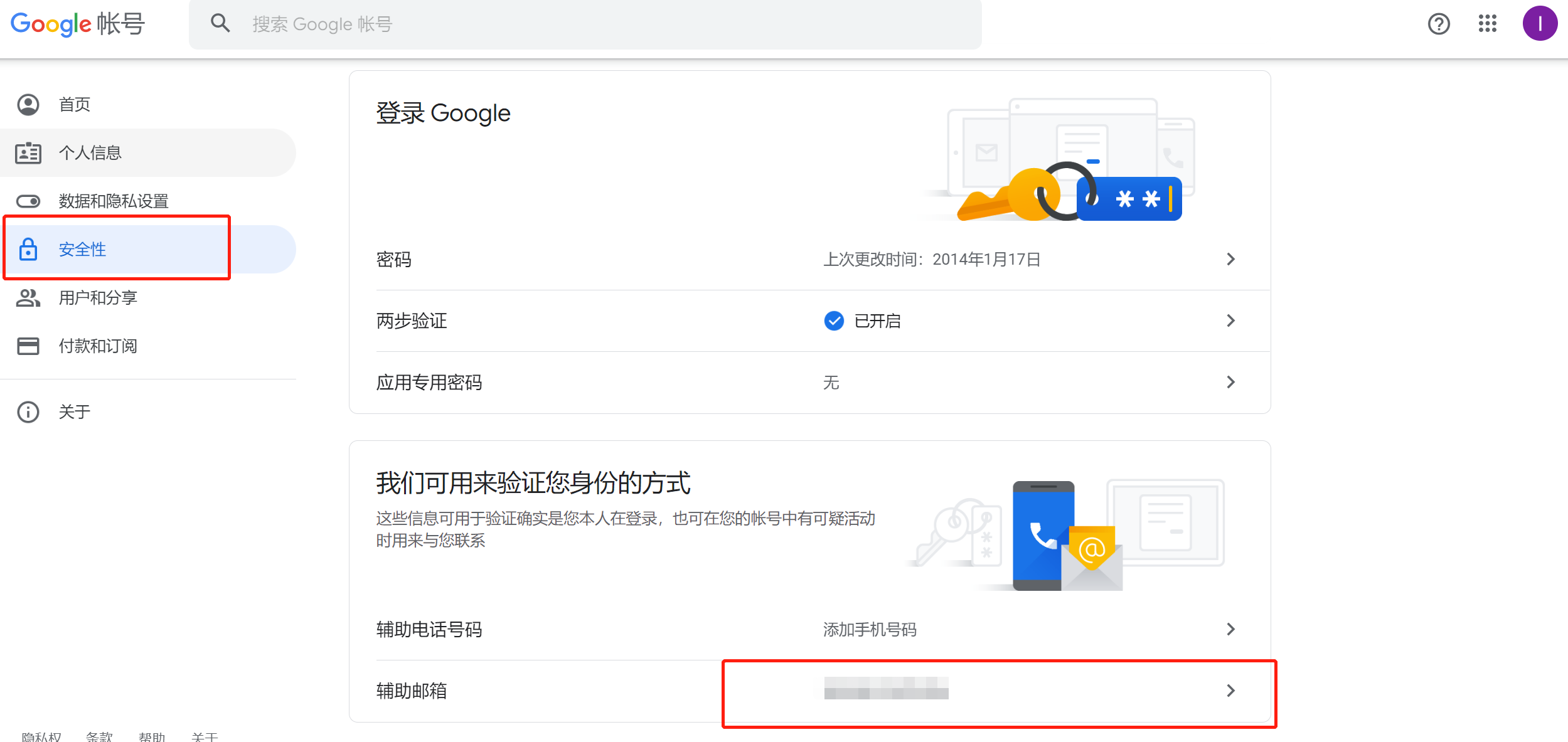Click 上次更改时间: 2014年1月17日 text
The width and height of the screenshot is (1568, 742).
(932, 259)
